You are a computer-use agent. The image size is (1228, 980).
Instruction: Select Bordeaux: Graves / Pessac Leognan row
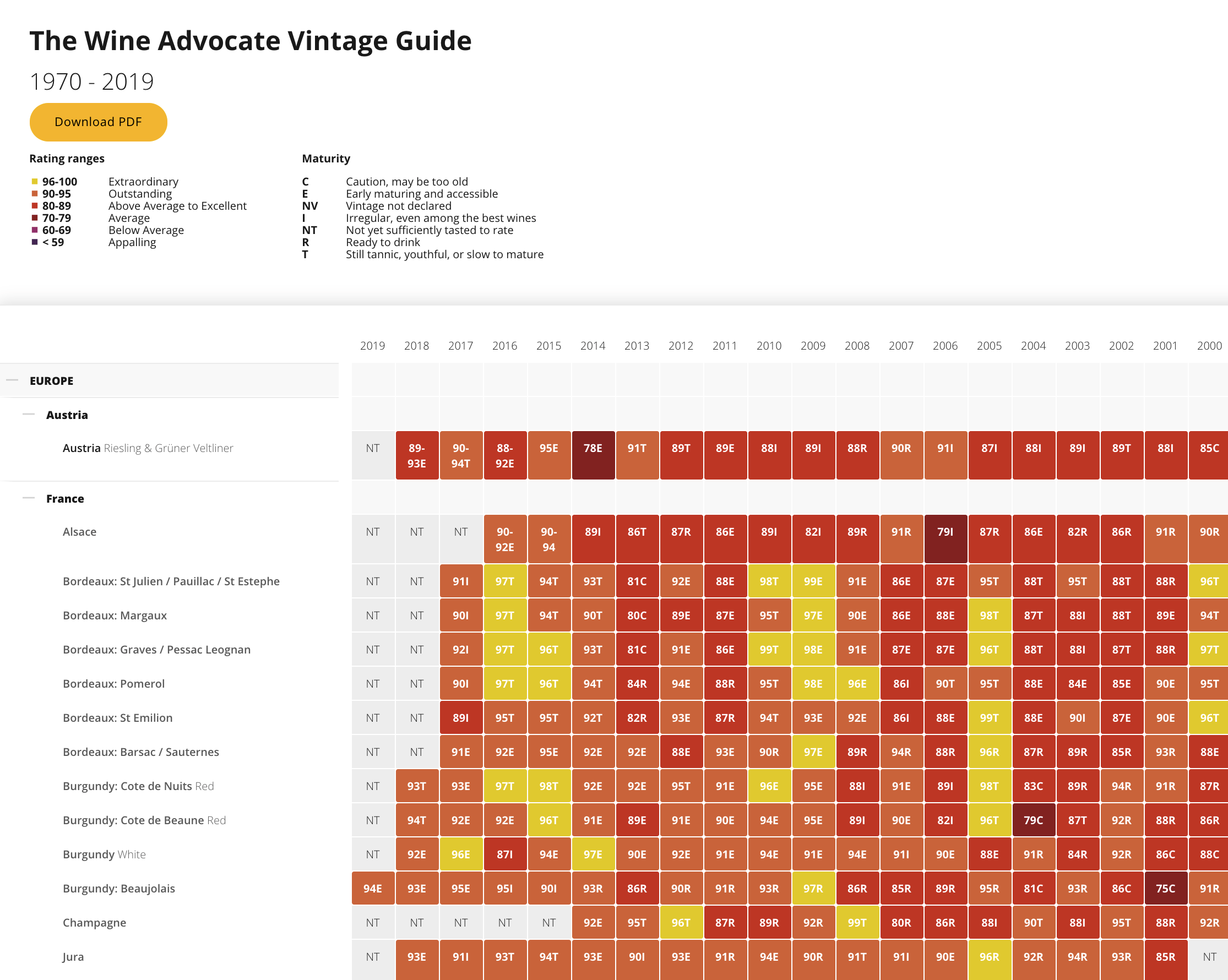(156, 650)
